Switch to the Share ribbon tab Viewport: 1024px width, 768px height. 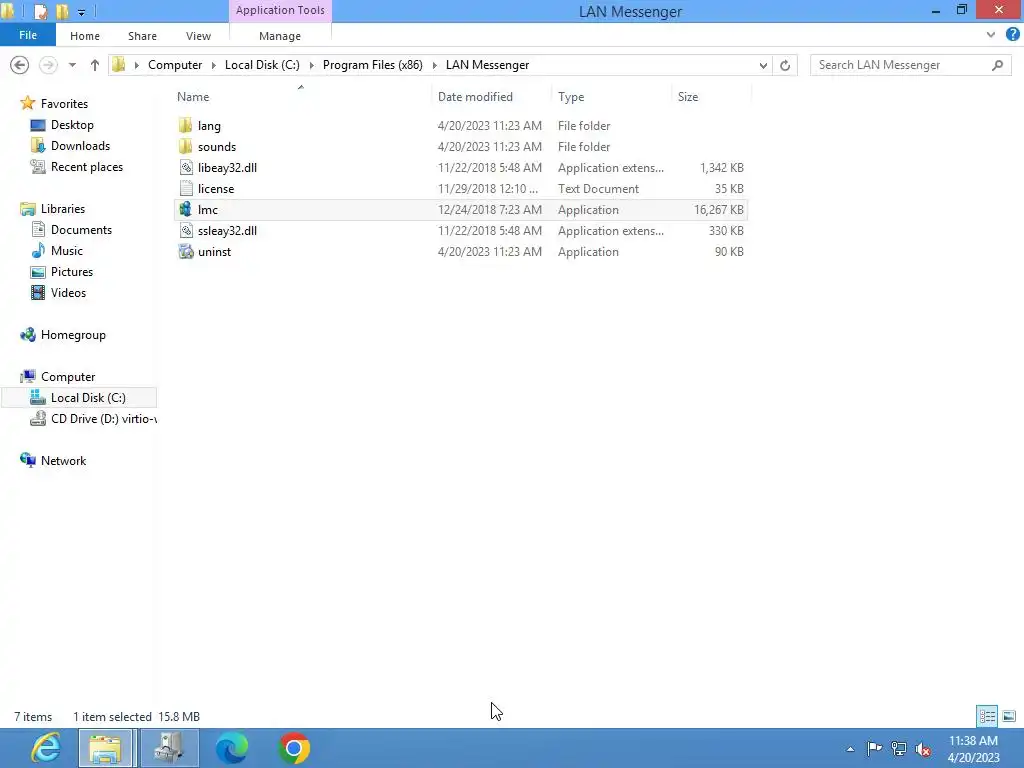tap(142, 36)
